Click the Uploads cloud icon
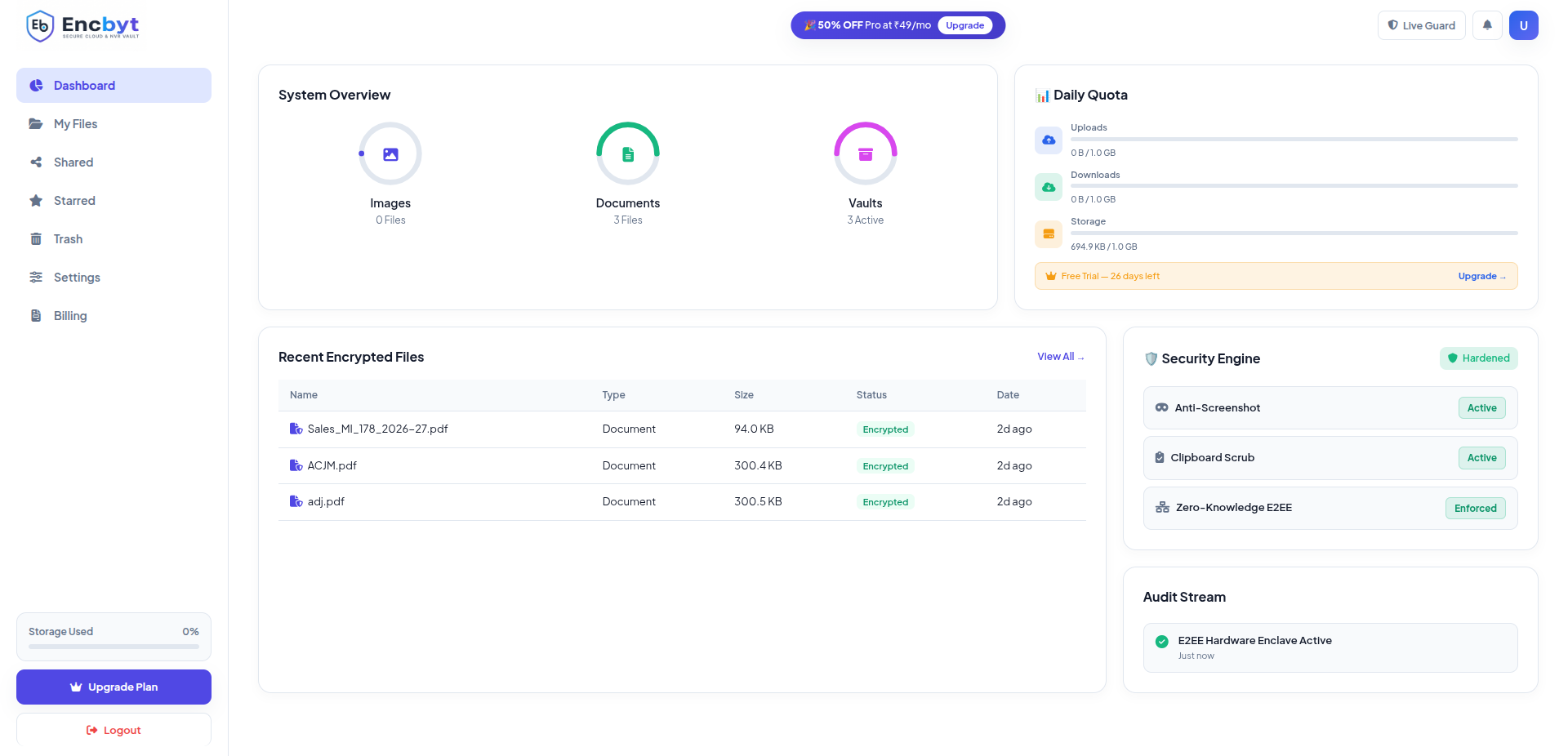The image size is (1568, 756). point(1049,140)
